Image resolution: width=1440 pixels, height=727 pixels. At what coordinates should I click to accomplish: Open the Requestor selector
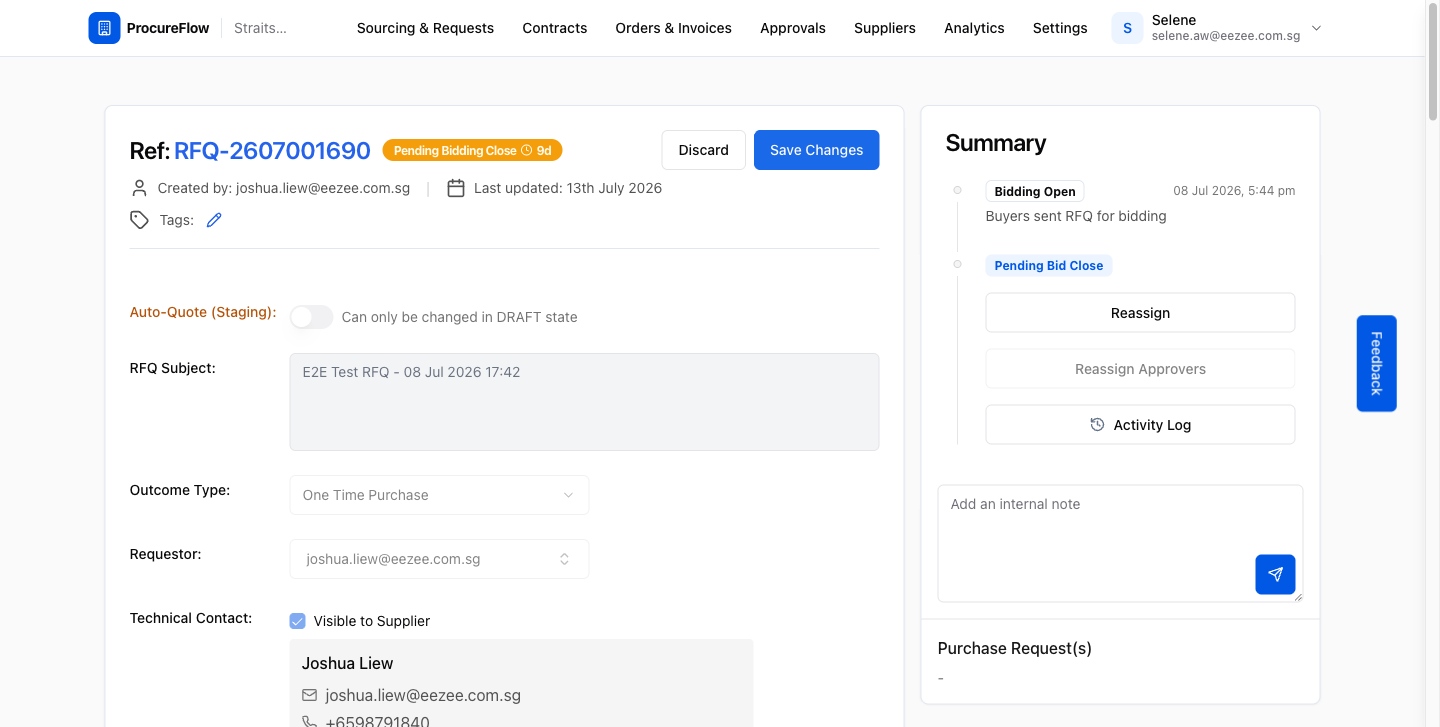[x=439, y=559]
